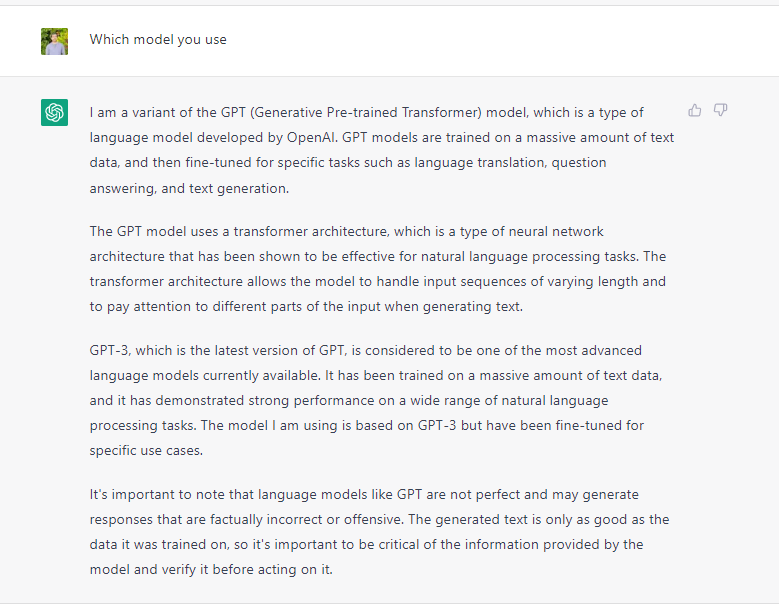Viewport: 779px width, 611px height.
Task: Click the user message "Which model you use"
Action: coord(158,40)
